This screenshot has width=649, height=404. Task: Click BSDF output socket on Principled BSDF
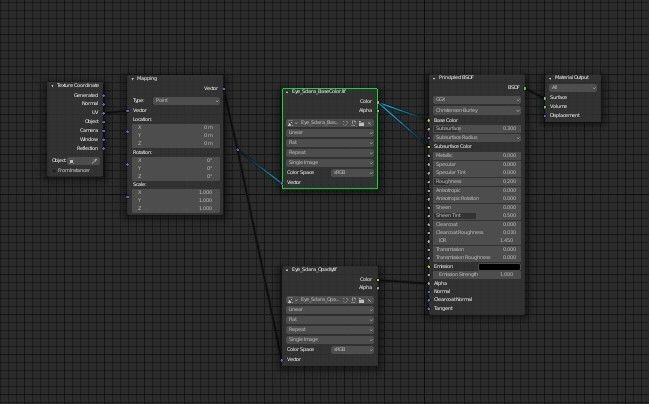[x=525, y=88]
